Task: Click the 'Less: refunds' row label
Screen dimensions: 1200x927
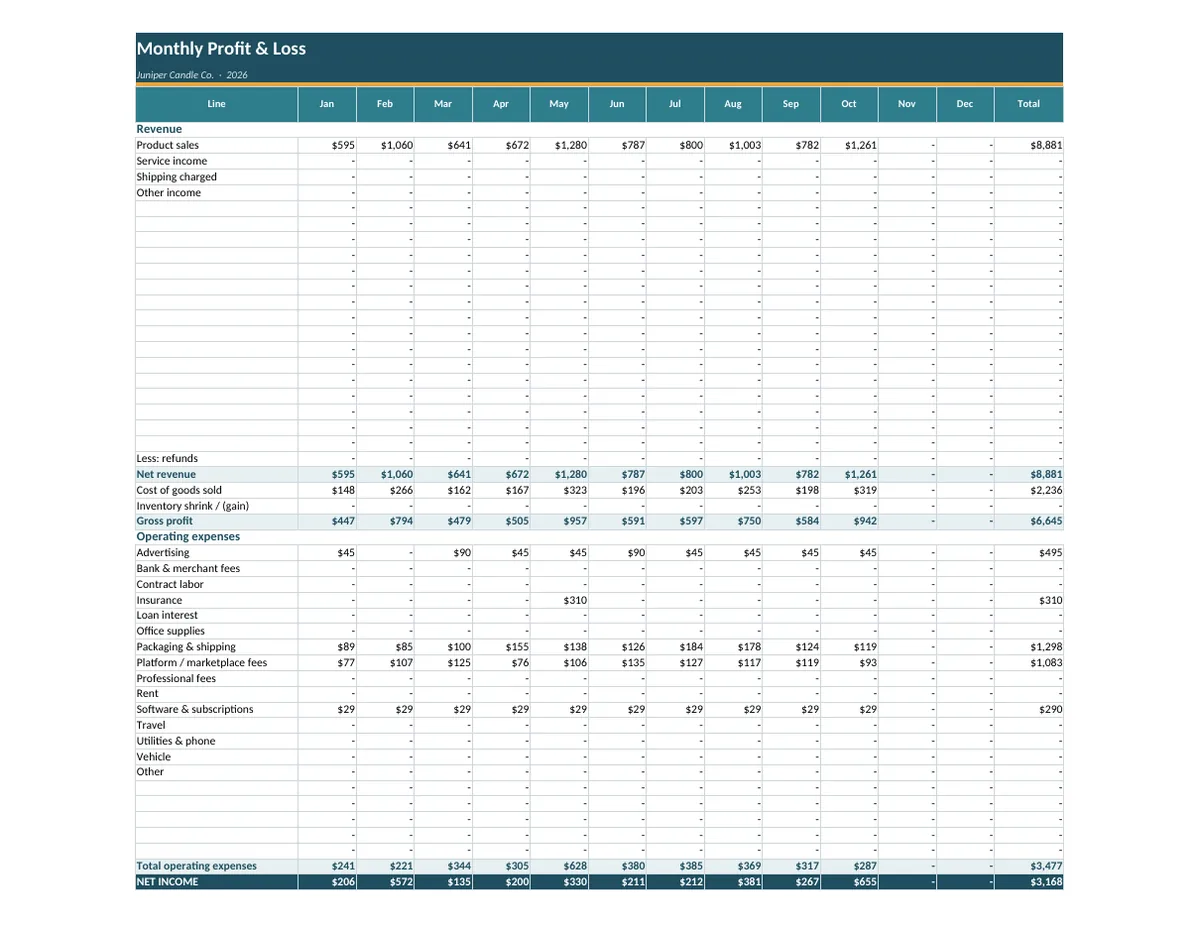Action: (167, 459)
